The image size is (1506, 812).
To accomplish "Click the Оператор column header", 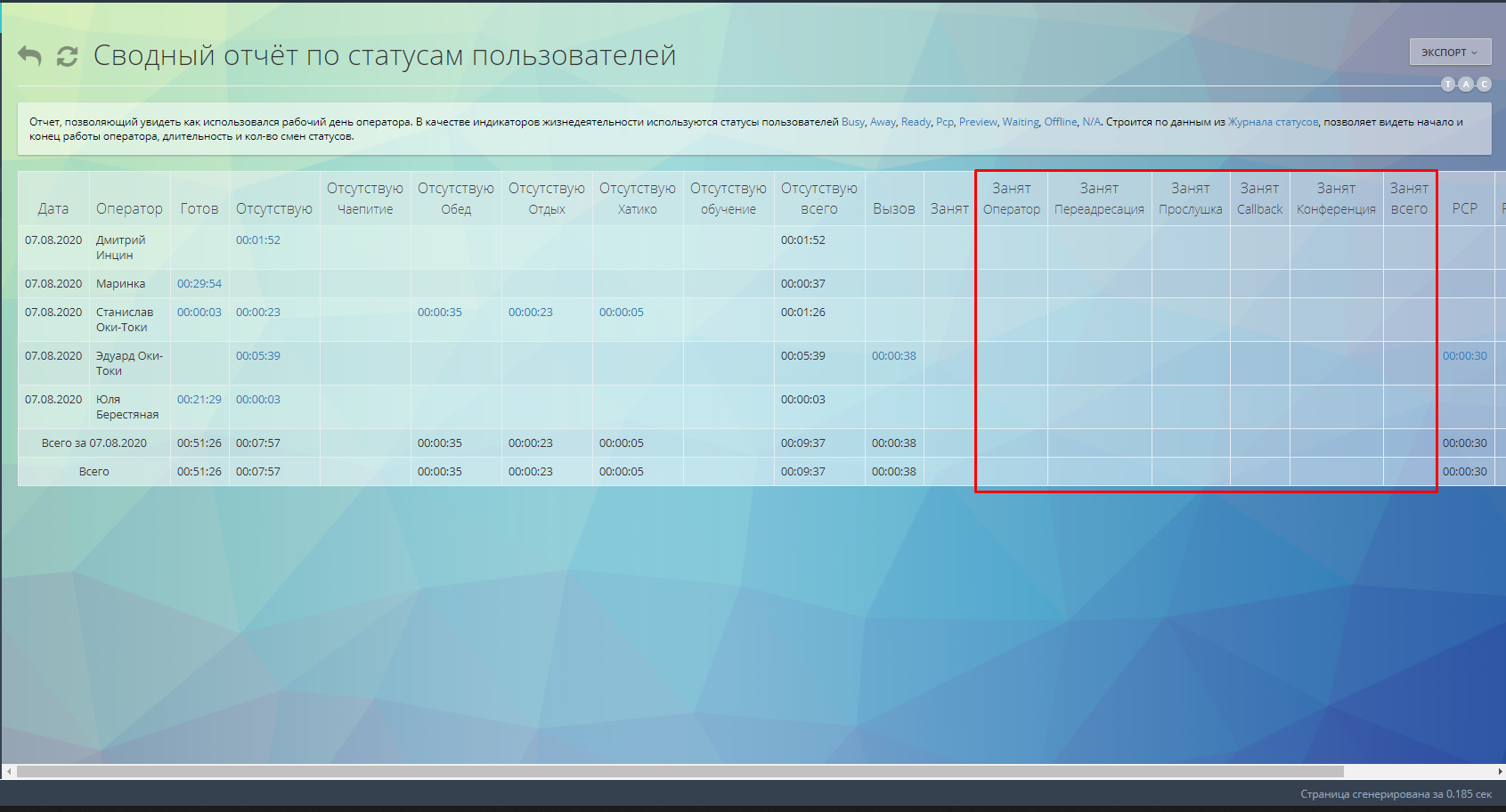I will click(x=129, y=208).
